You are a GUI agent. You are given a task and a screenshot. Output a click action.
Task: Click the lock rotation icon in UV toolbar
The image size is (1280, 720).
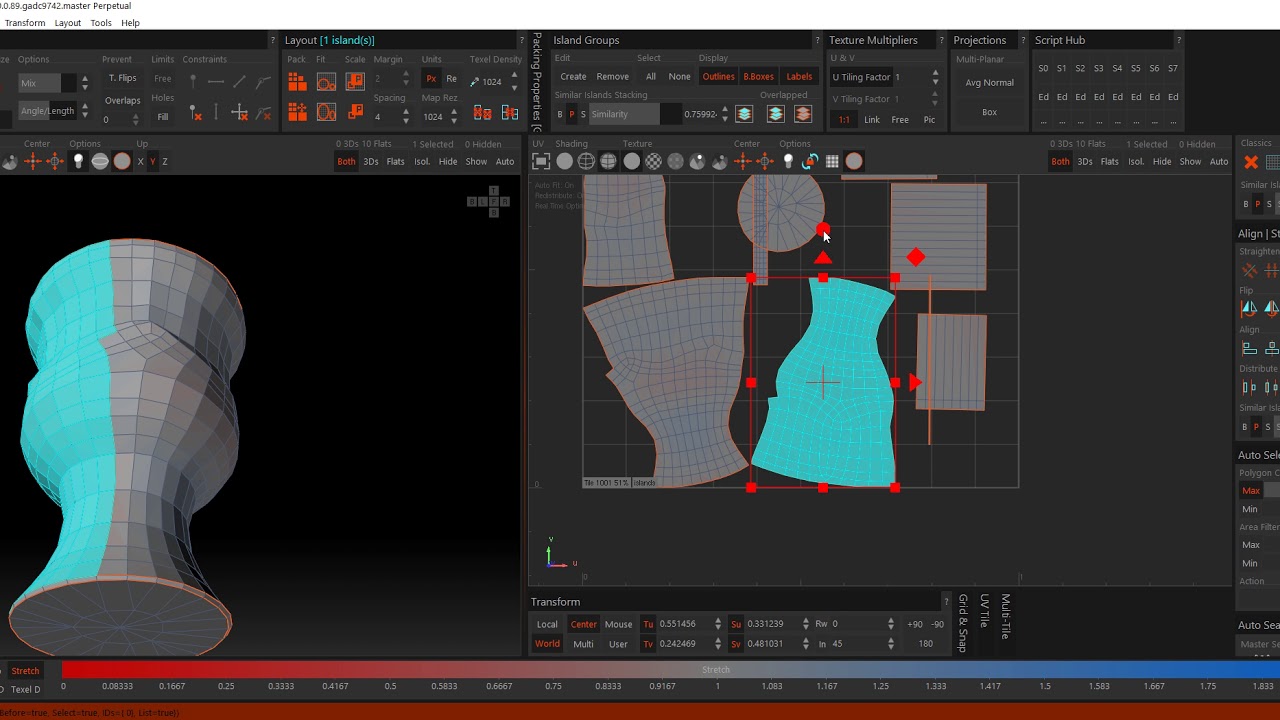point(810,161)
